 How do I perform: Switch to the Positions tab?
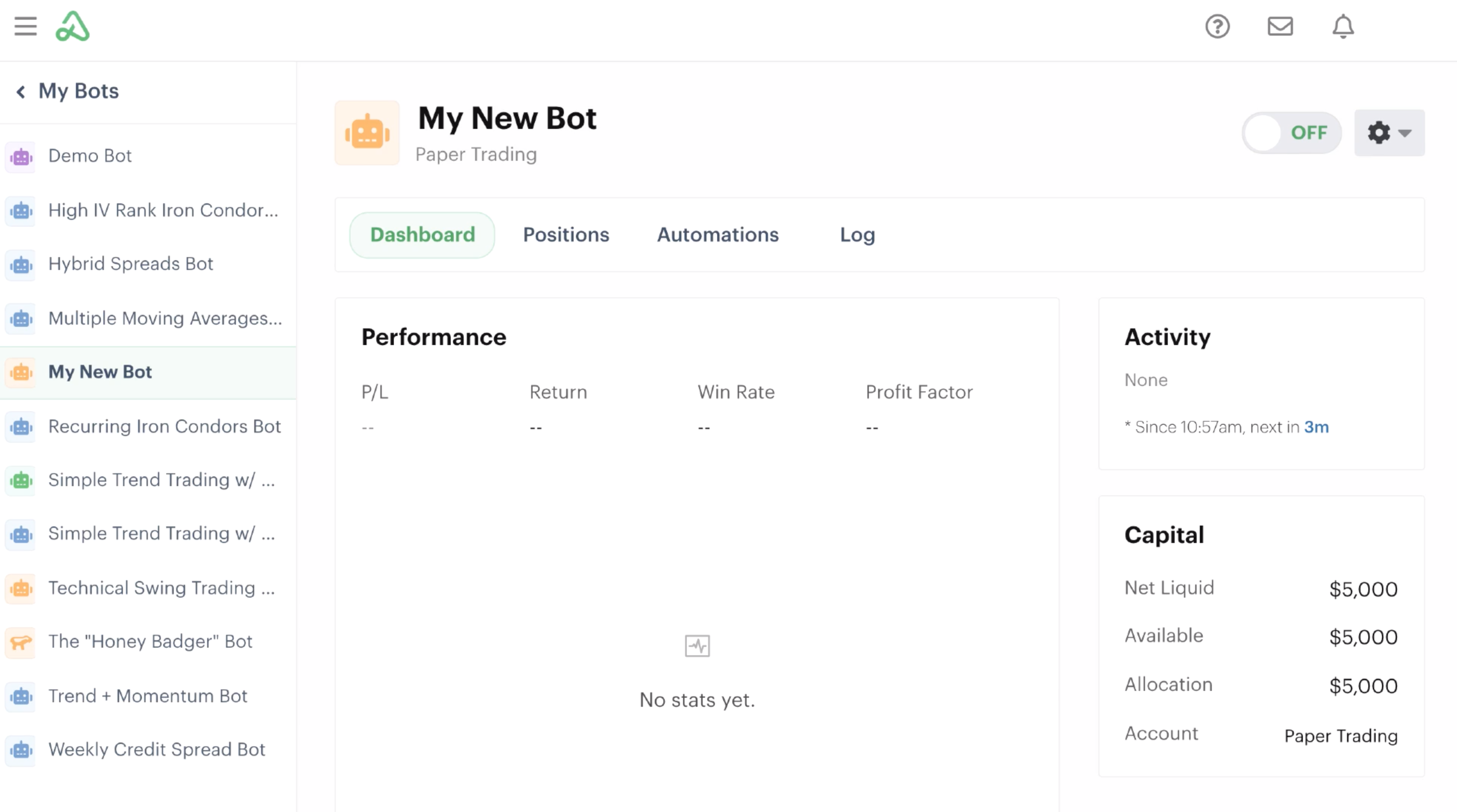point(566,235)
